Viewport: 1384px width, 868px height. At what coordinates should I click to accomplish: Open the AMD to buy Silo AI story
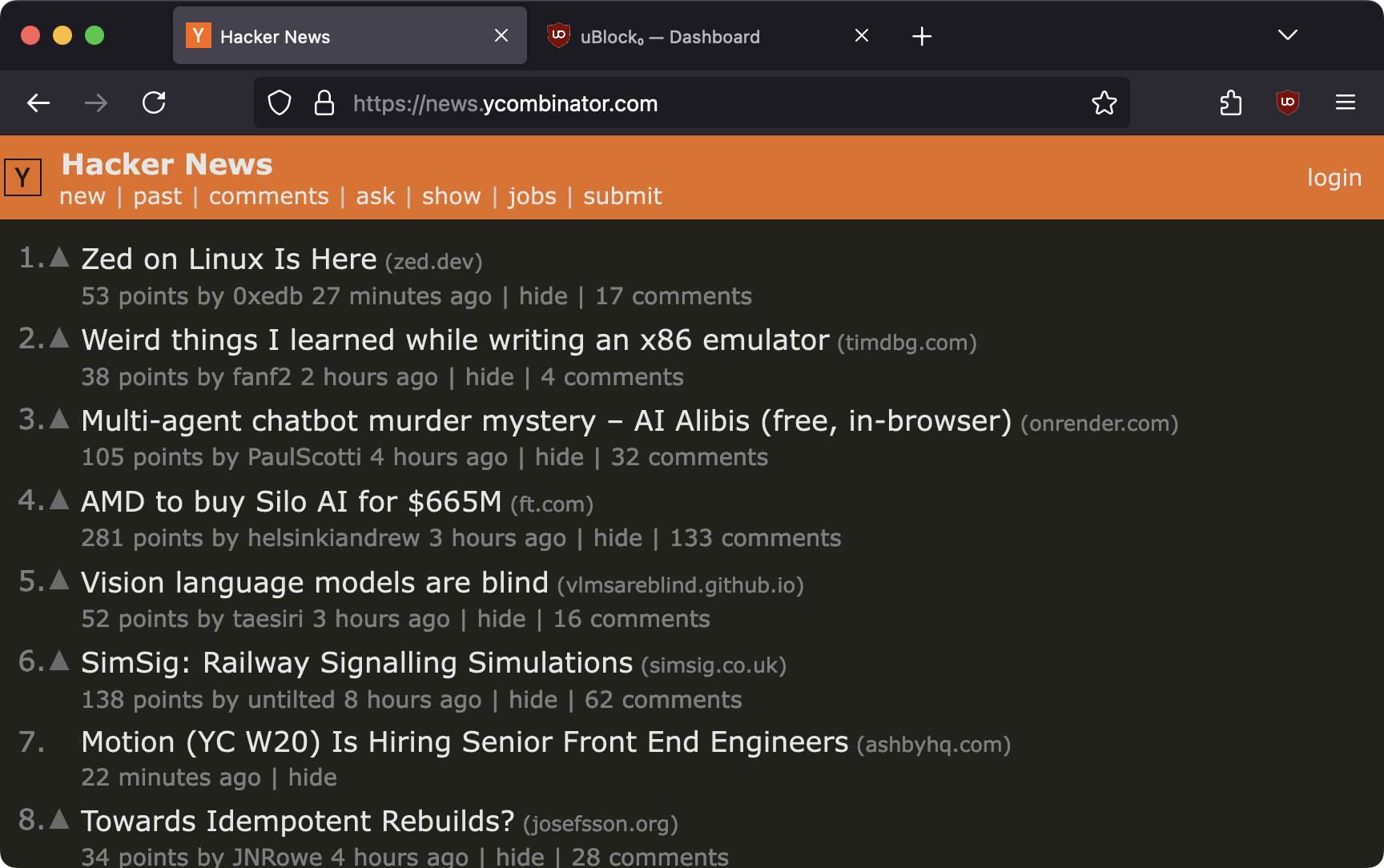tap(291, 501)
